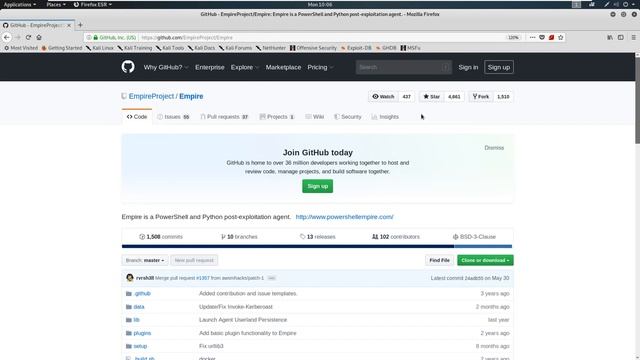View the 1,508 commits link
This screenshot has height=360, width=640.
coord(161,237)
